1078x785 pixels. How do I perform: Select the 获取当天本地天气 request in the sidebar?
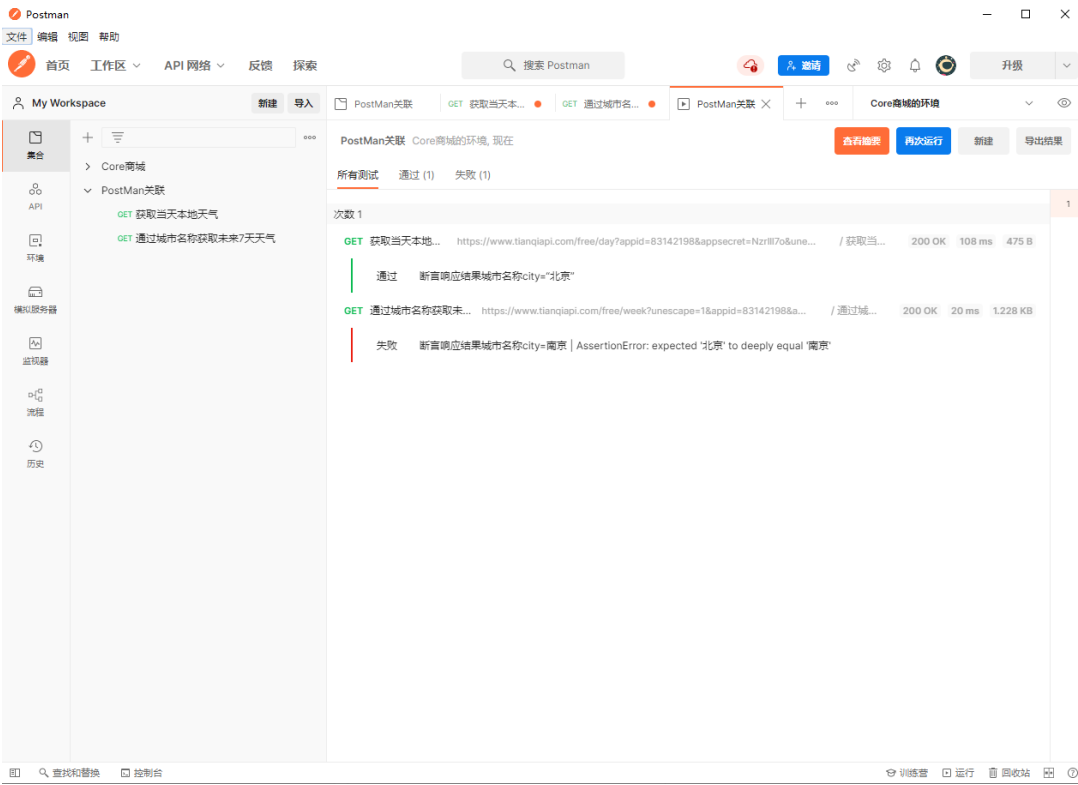177,214
